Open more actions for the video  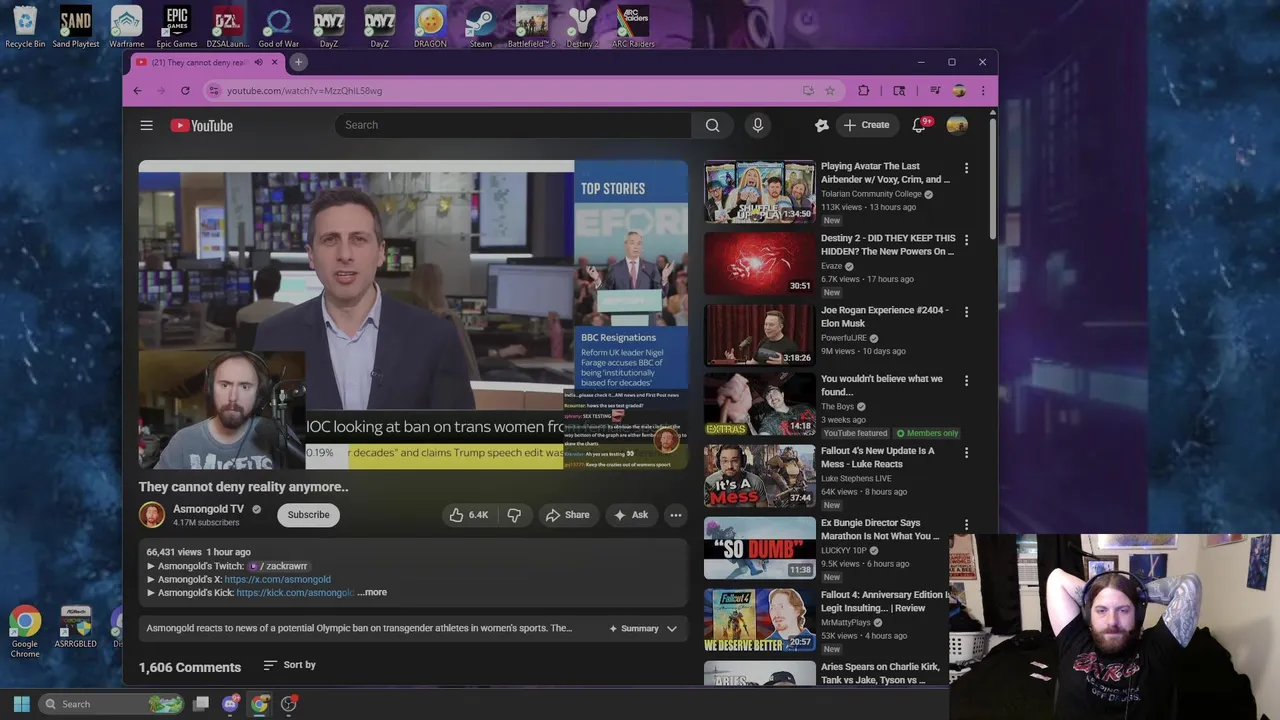[x=676, y=515]
